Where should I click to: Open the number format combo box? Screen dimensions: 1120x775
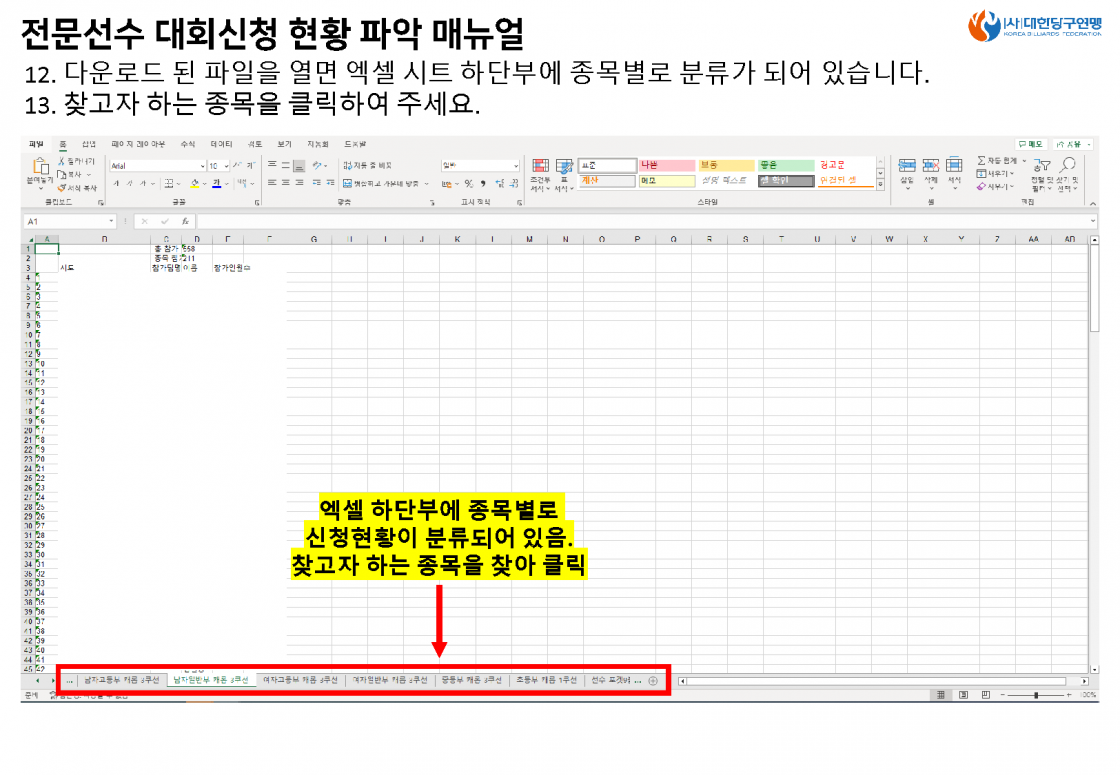point(480,165)
